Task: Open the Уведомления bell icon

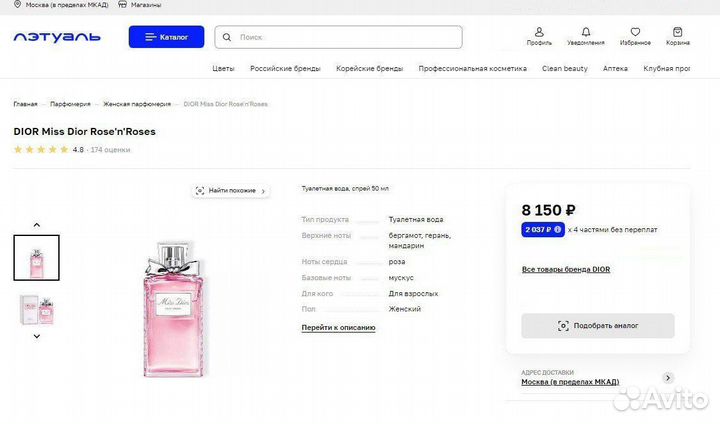Action: [x=586, y=32]
